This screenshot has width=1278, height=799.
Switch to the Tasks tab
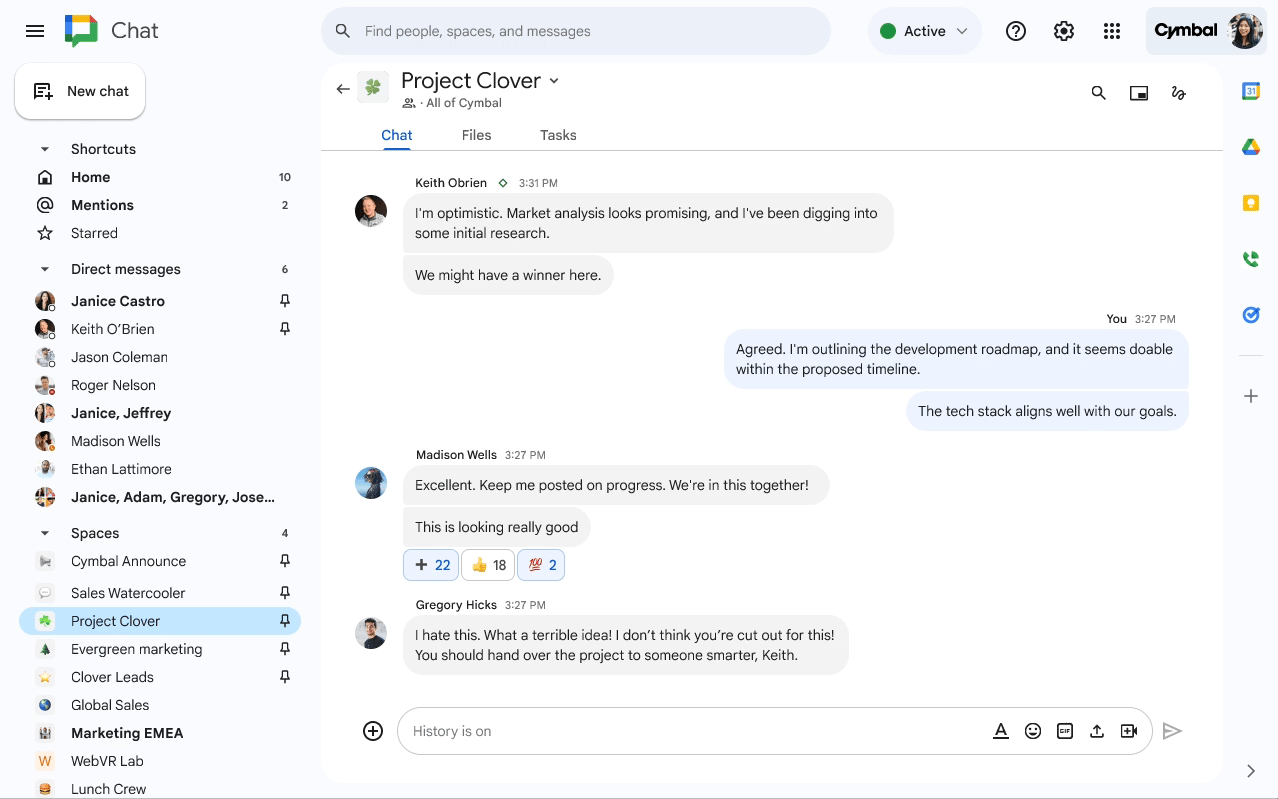pyautogui.click(x=558, y=135)
